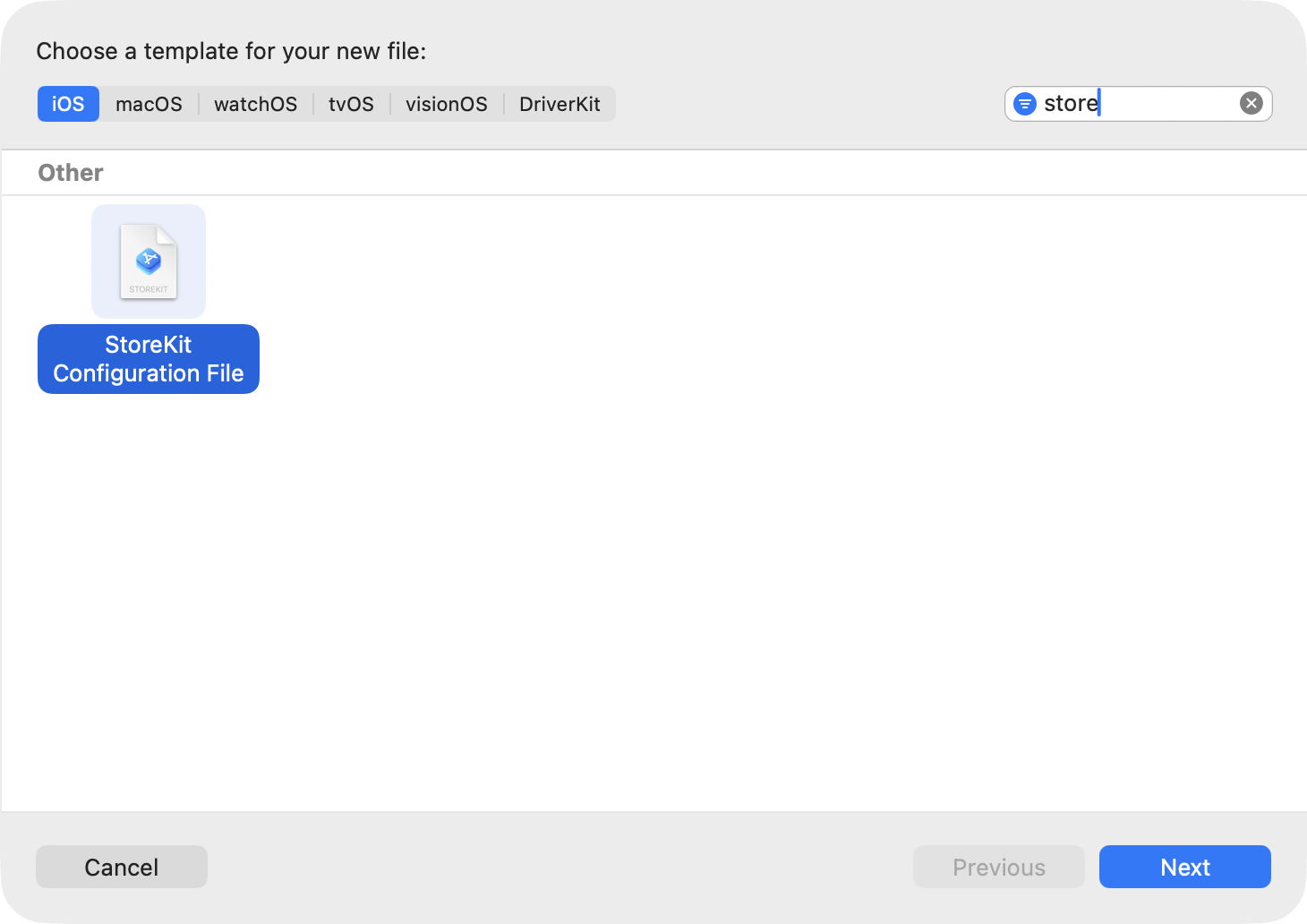Show DriverKit templates
Screen dimensions: 1307x924
560,103
